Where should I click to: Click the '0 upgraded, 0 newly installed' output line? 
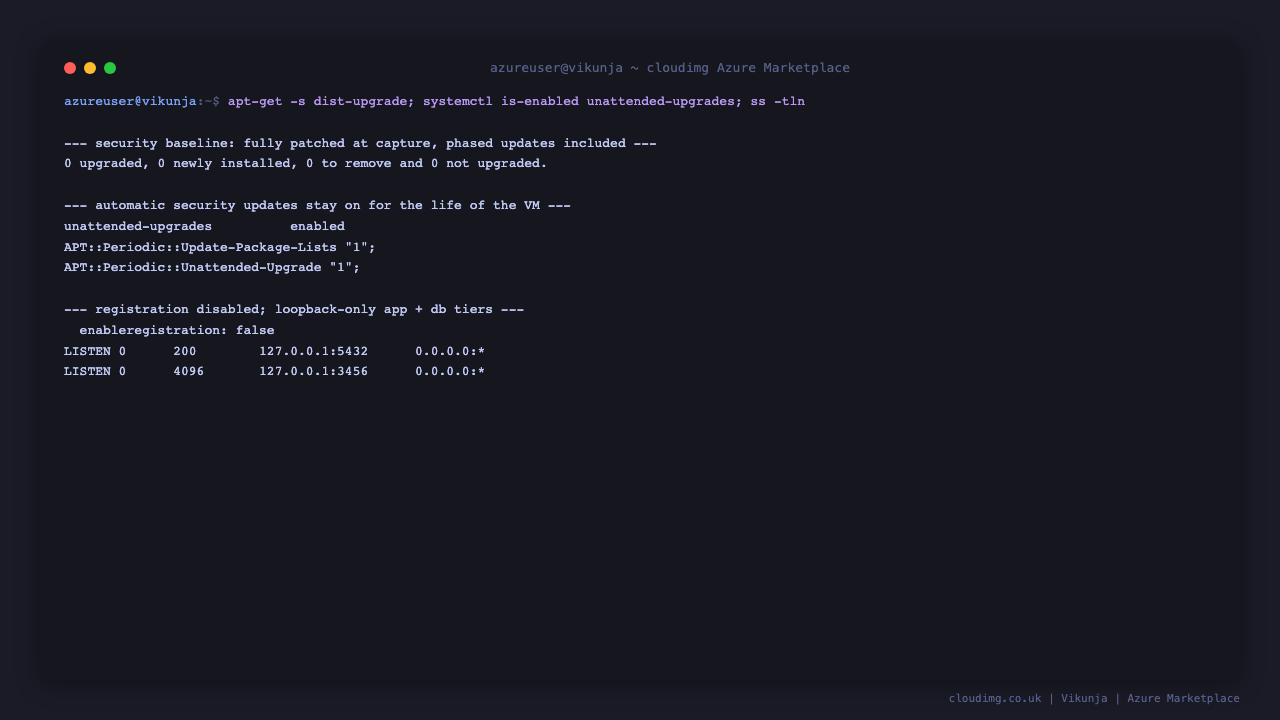pyautogui.click(x=306, y=163)
